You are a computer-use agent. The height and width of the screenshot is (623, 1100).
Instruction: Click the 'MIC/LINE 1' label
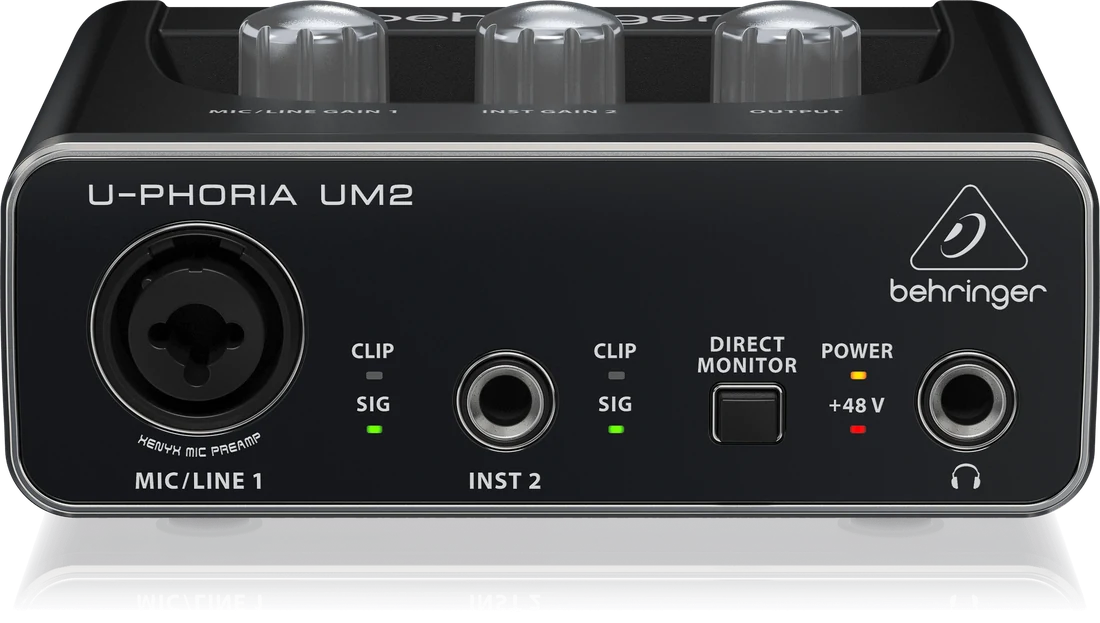[199, 481]
